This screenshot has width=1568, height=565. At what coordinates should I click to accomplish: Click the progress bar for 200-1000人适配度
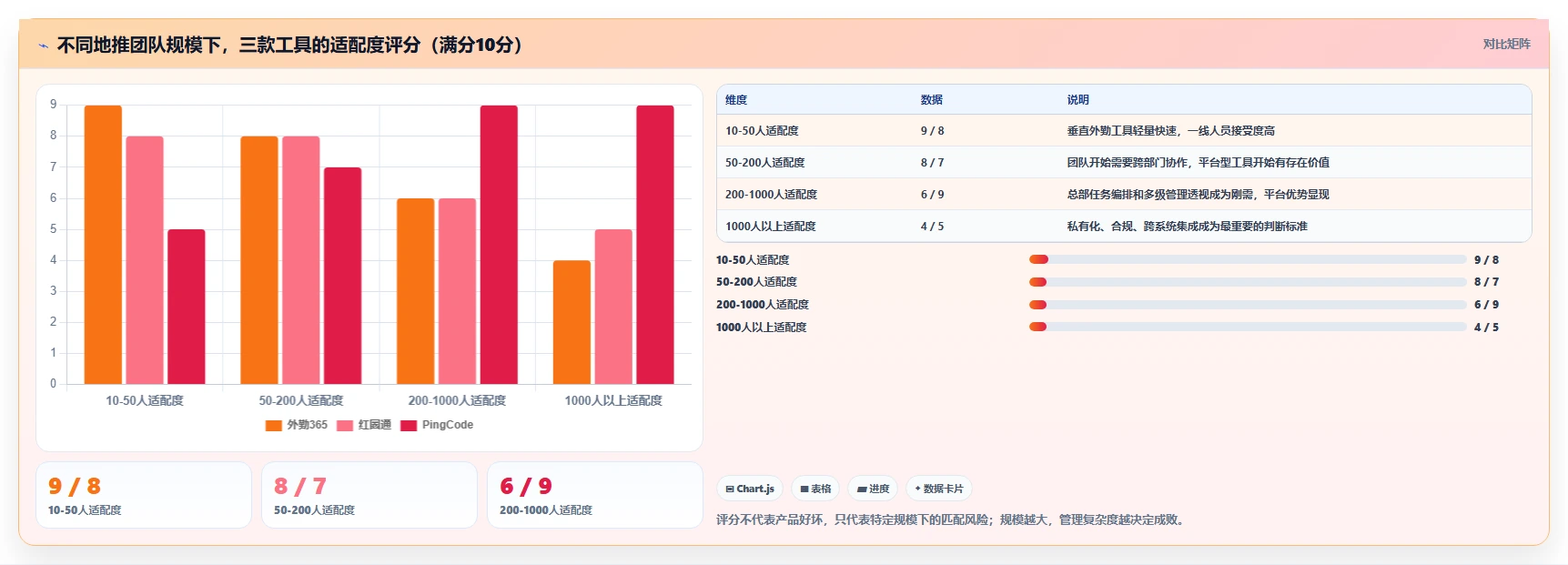click(1248, 305)
